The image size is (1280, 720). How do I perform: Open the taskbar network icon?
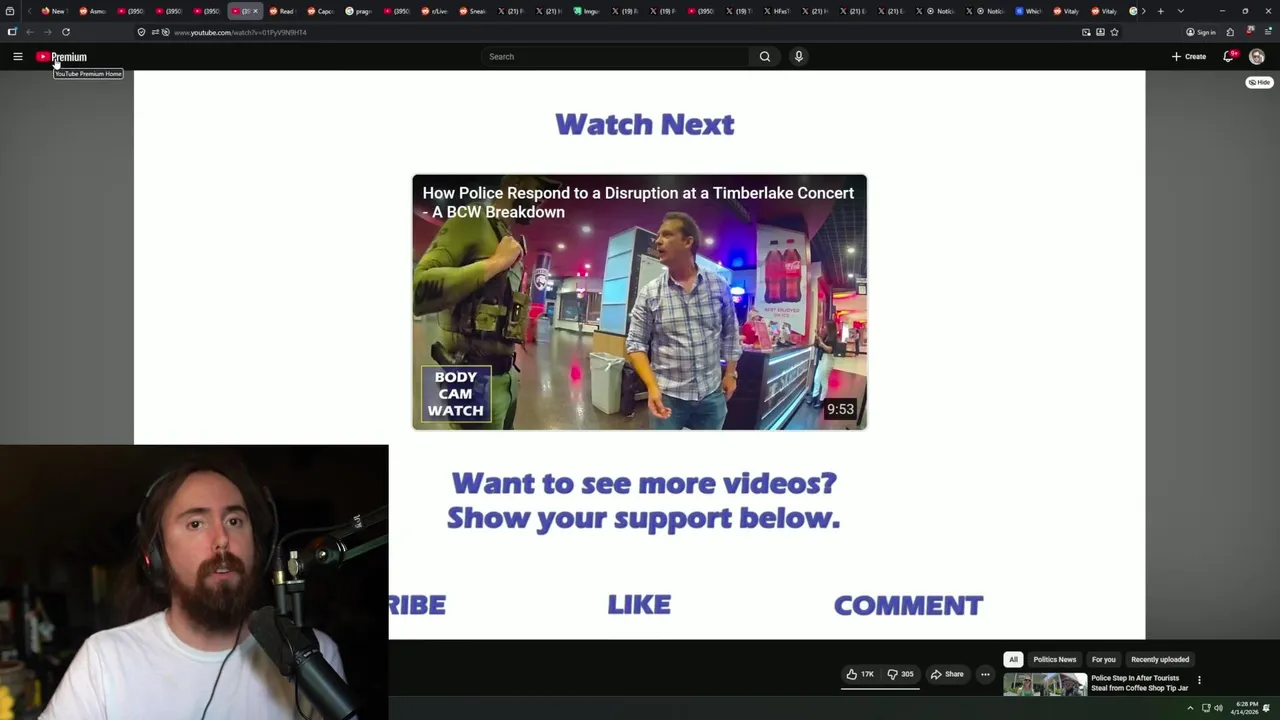point(1206,708)
